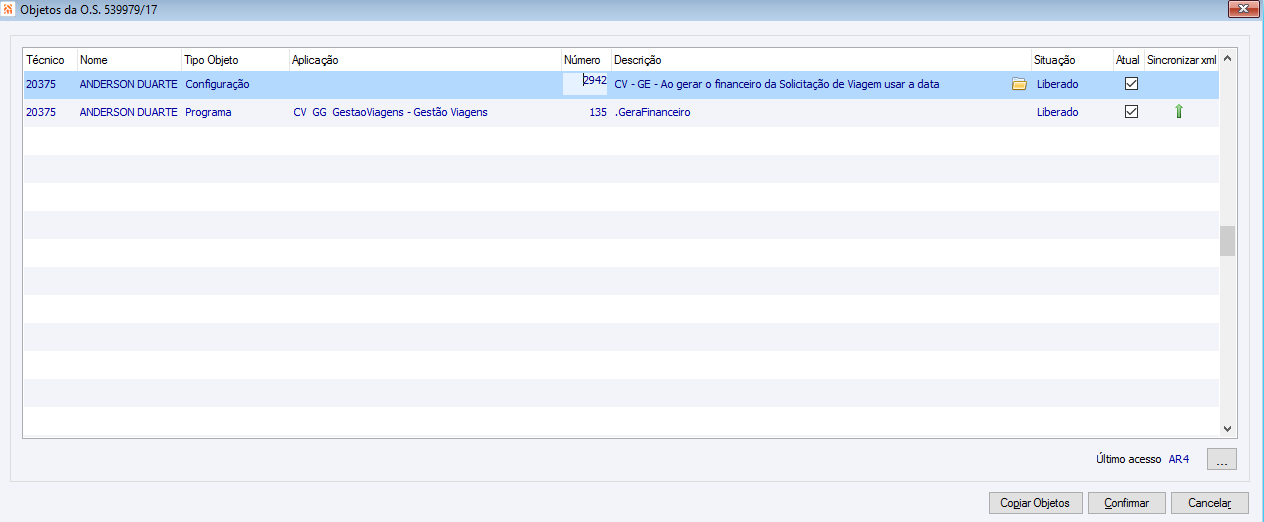
Task: Click the scrollbar's down arrow
Action: pyautogui.click(x=1228, y=428)
